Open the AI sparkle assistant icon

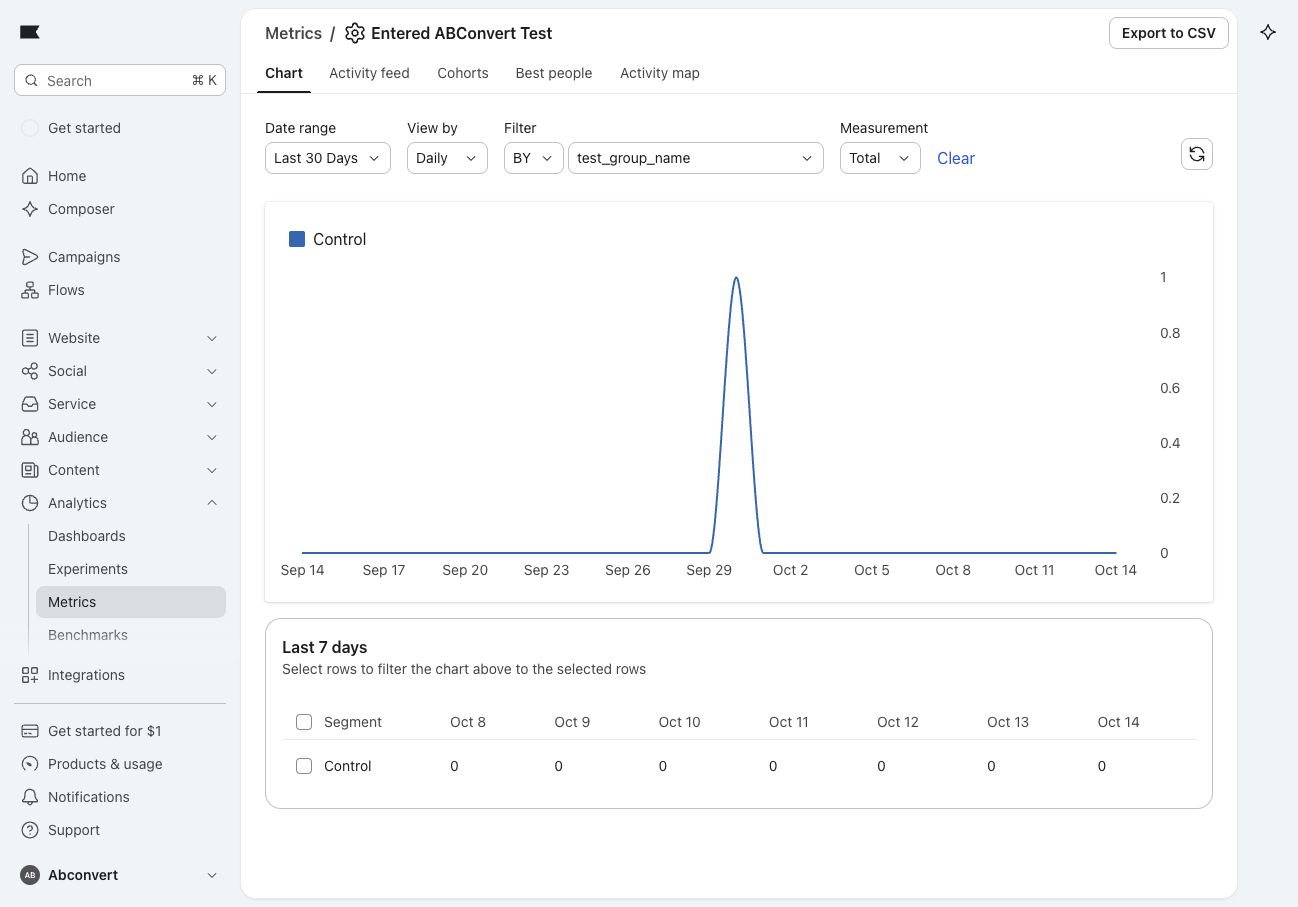point(1268,32)
